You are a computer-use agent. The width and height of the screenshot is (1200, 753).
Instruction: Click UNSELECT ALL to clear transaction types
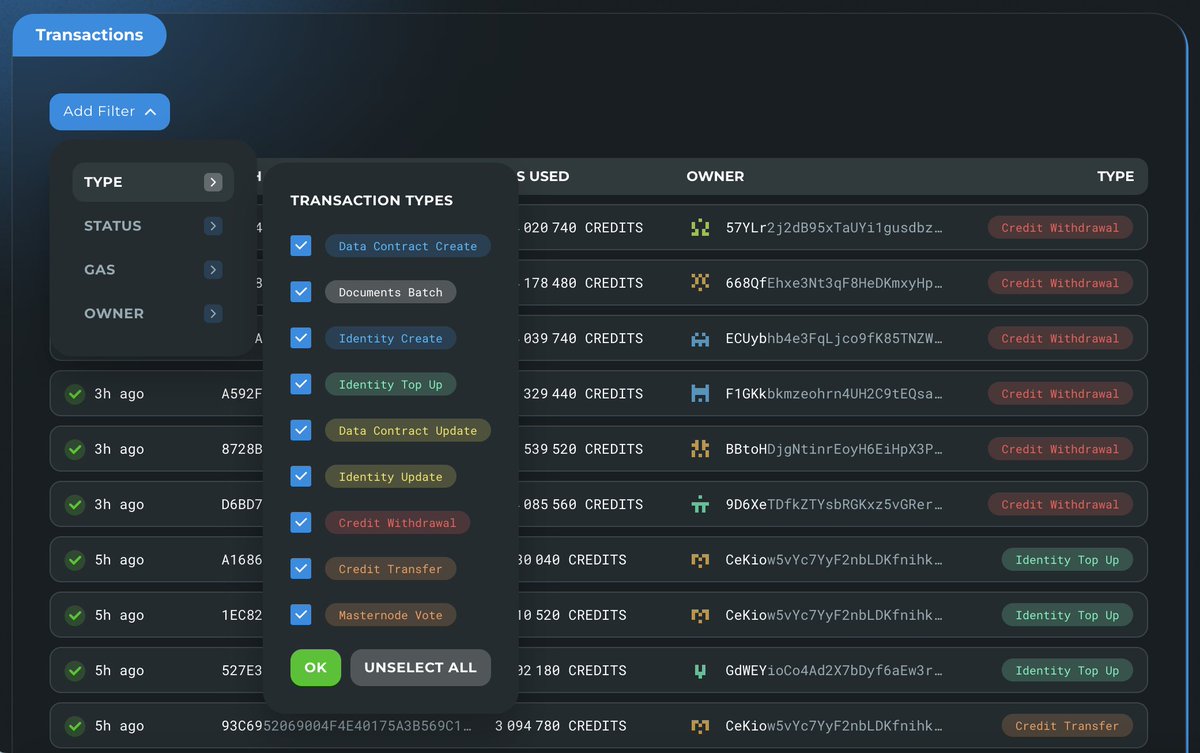pyautogui.click(x=420, y=667)
